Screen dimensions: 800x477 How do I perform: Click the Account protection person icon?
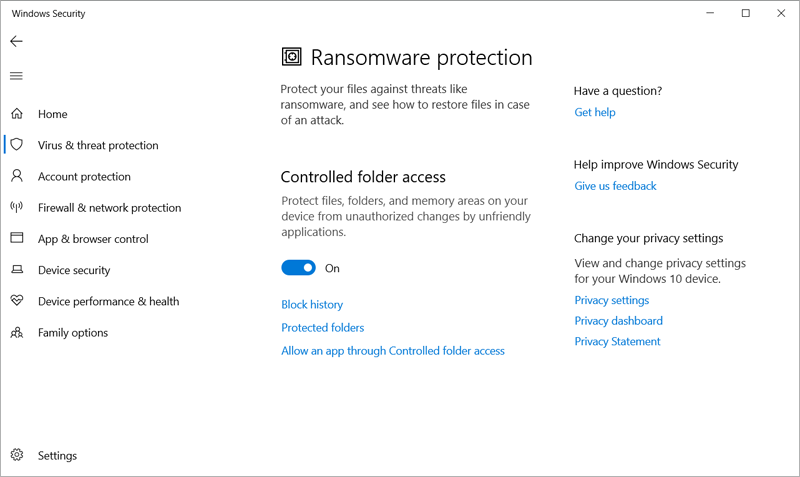(17, 176)
